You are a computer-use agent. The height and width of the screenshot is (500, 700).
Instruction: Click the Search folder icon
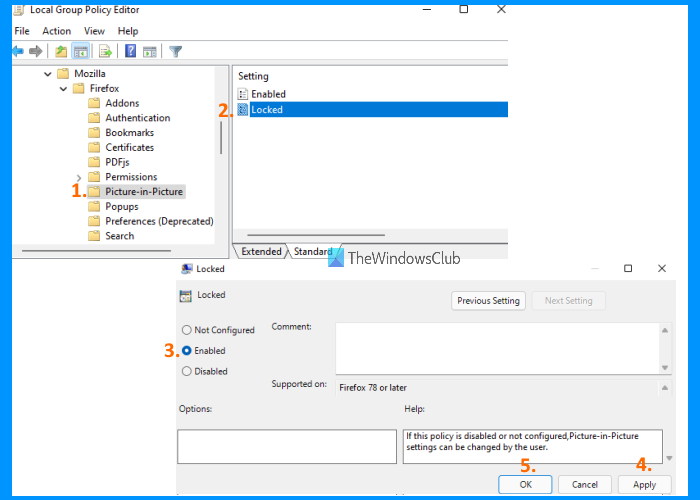(94, 236)
